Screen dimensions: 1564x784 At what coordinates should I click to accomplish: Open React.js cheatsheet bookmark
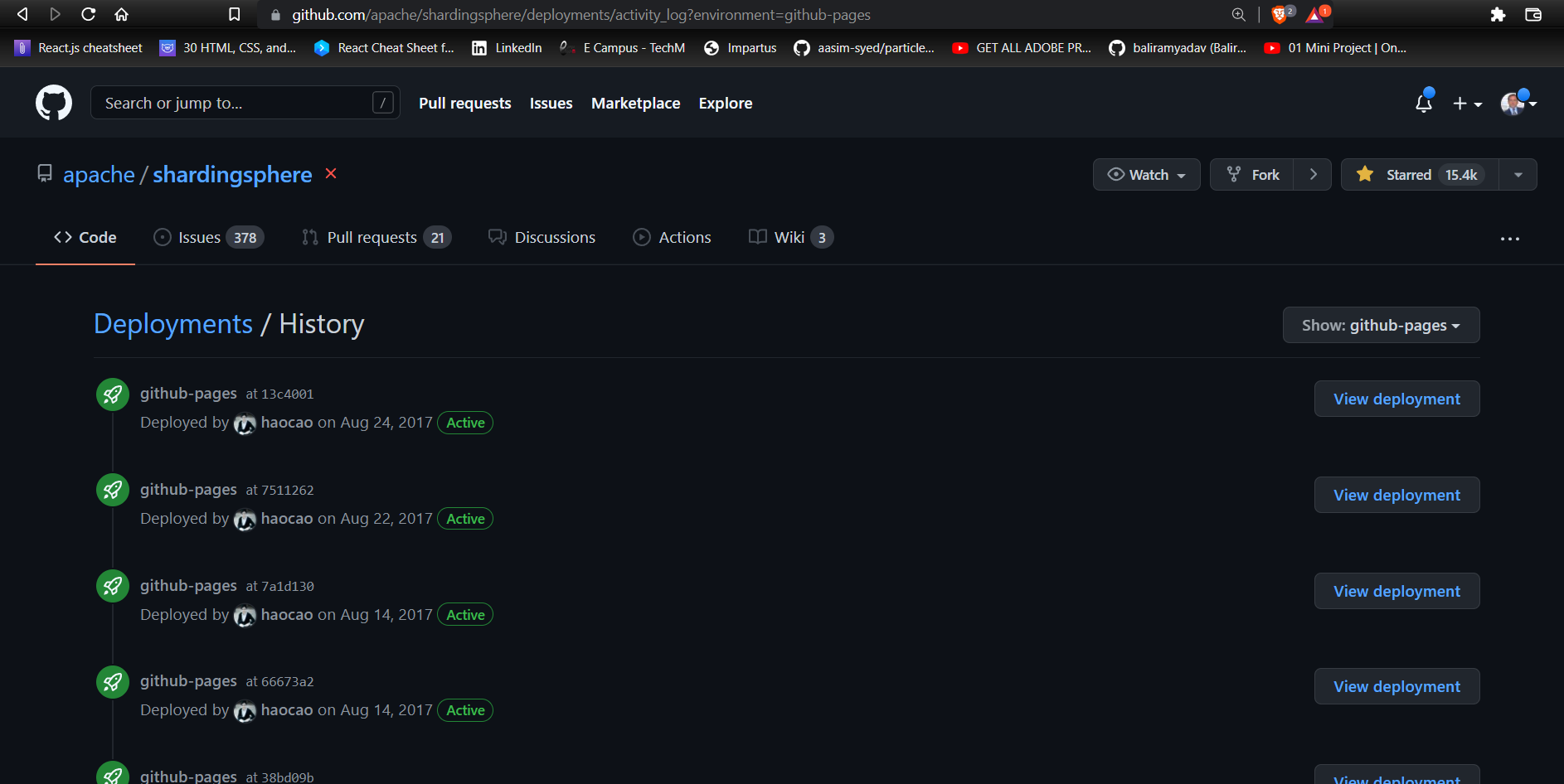tap(79, 48)
